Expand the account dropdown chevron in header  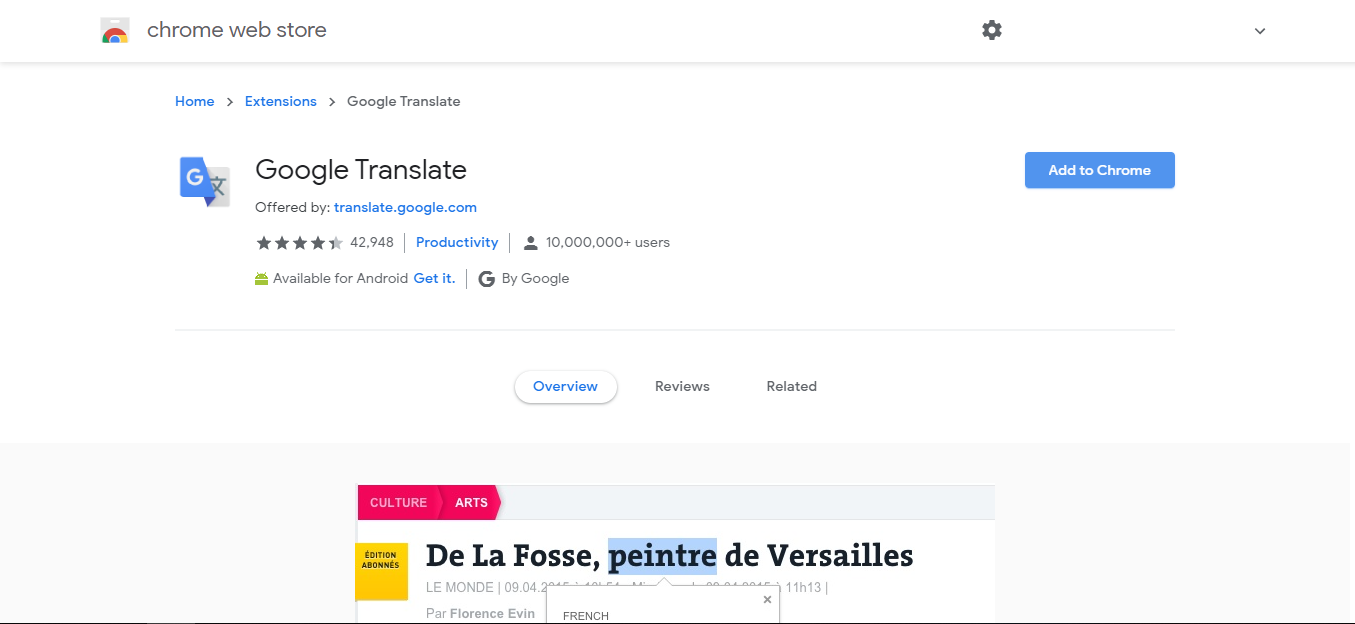click(1260, 31)
